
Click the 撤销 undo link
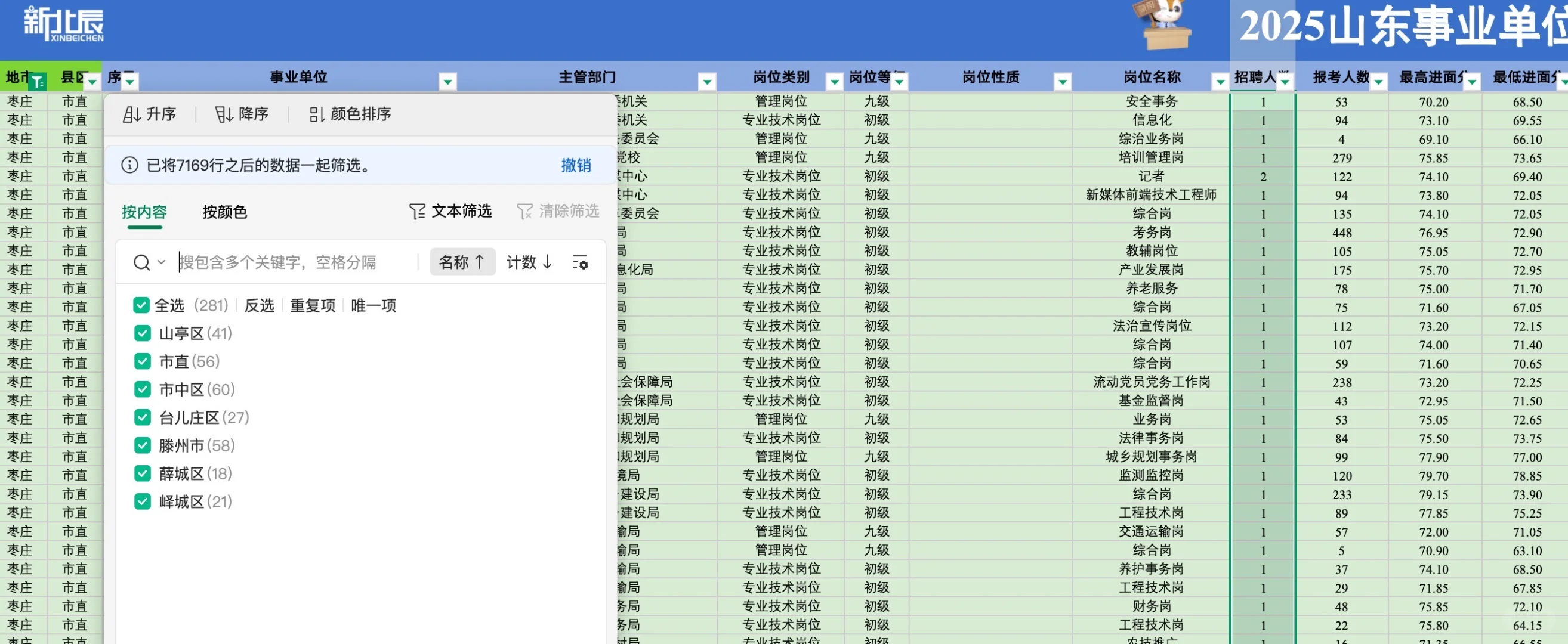pyautogui.click(x=575, y=165)
